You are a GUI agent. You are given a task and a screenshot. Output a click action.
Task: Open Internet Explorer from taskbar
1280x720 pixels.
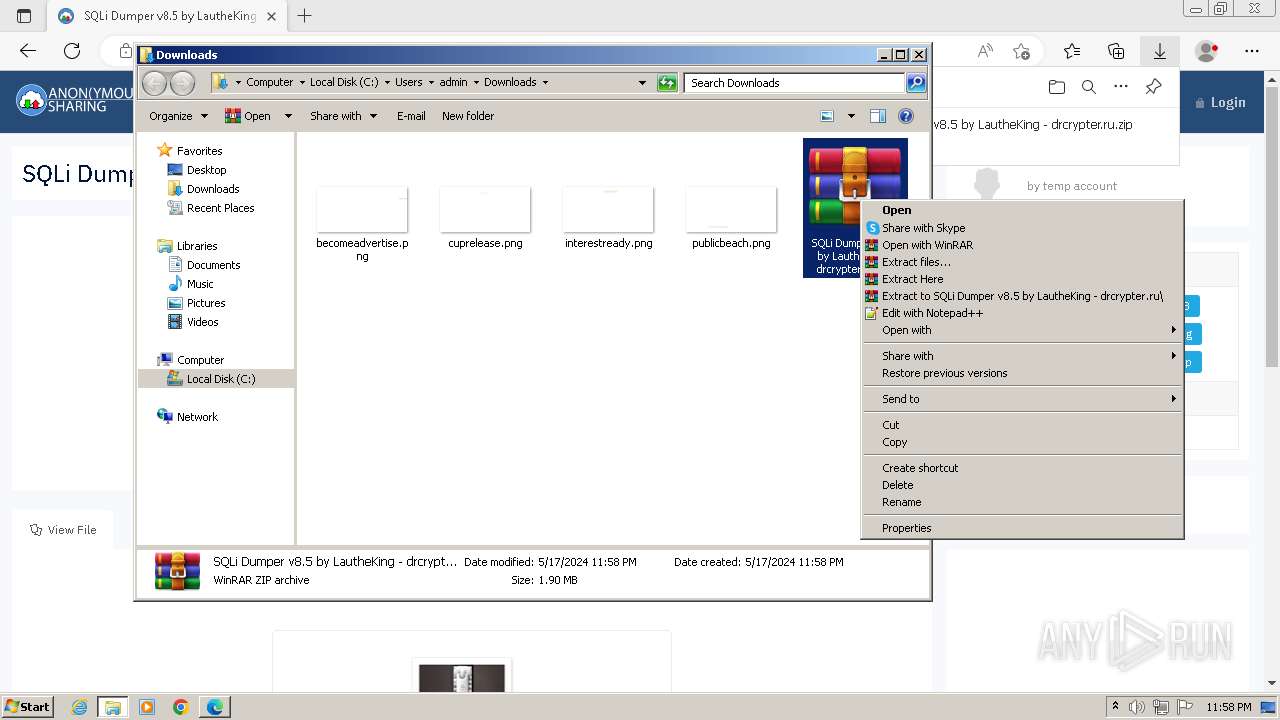pos(80,707)
